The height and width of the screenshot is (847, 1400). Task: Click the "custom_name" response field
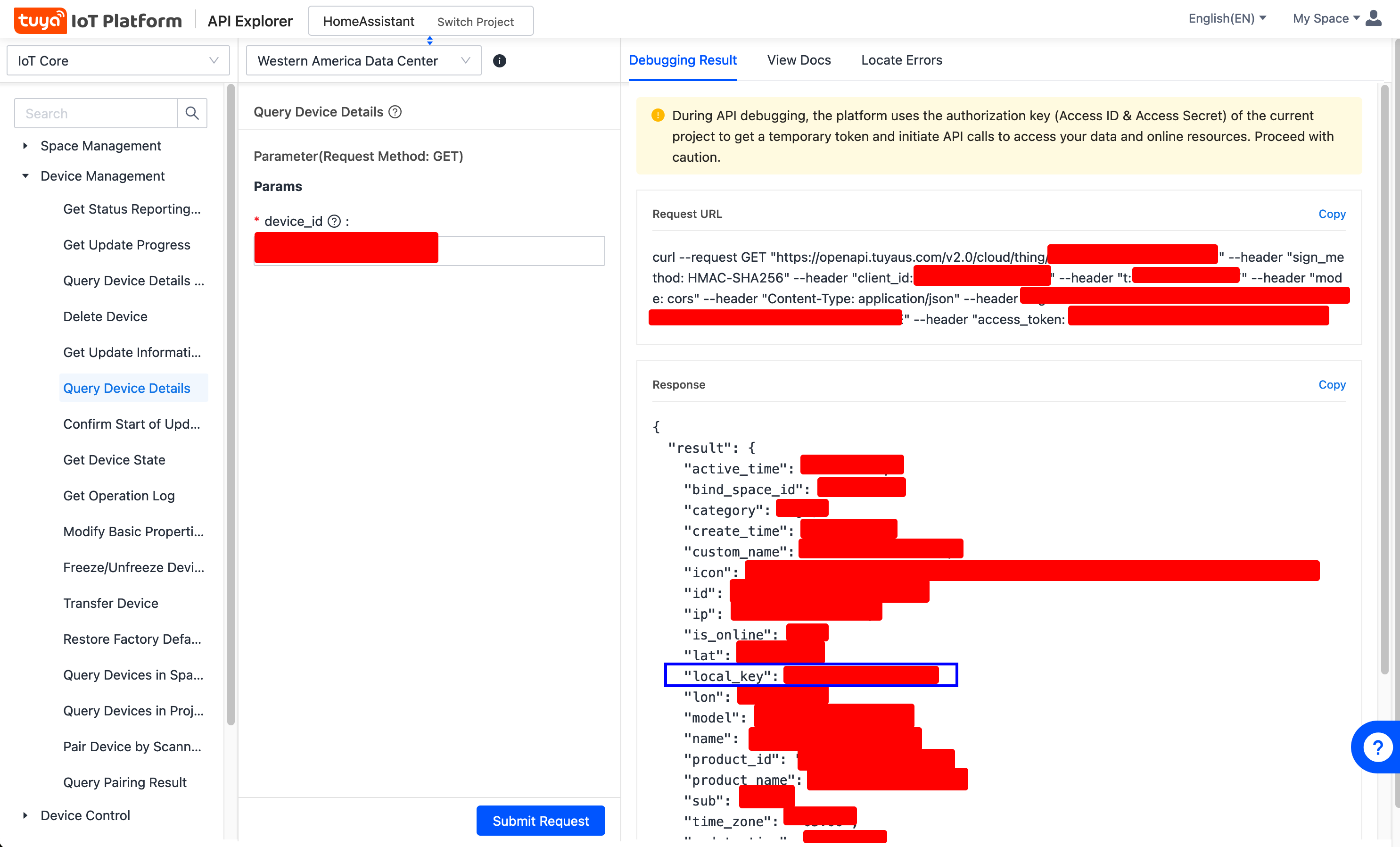(824, 551)
